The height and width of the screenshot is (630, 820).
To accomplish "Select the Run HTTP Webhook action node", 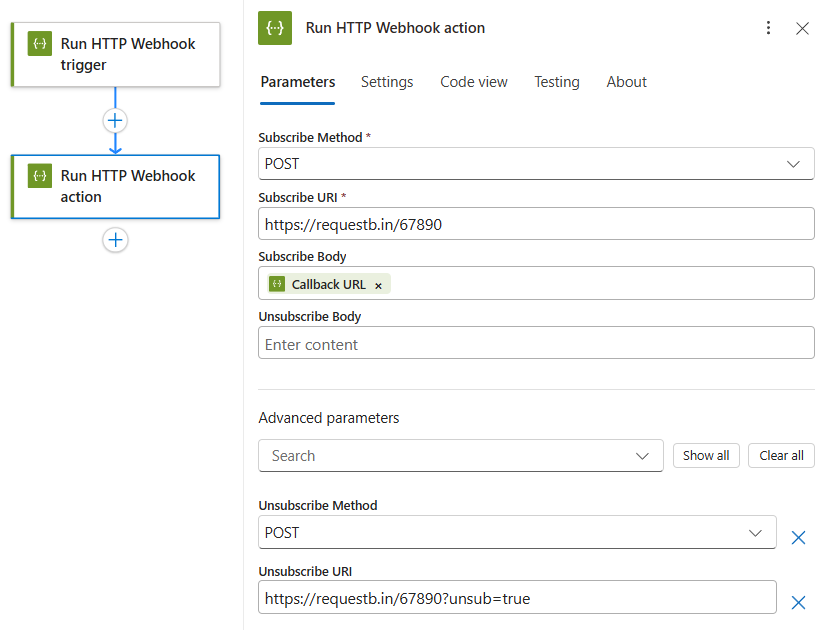I will pyautogui.click(x=115, y=186).
